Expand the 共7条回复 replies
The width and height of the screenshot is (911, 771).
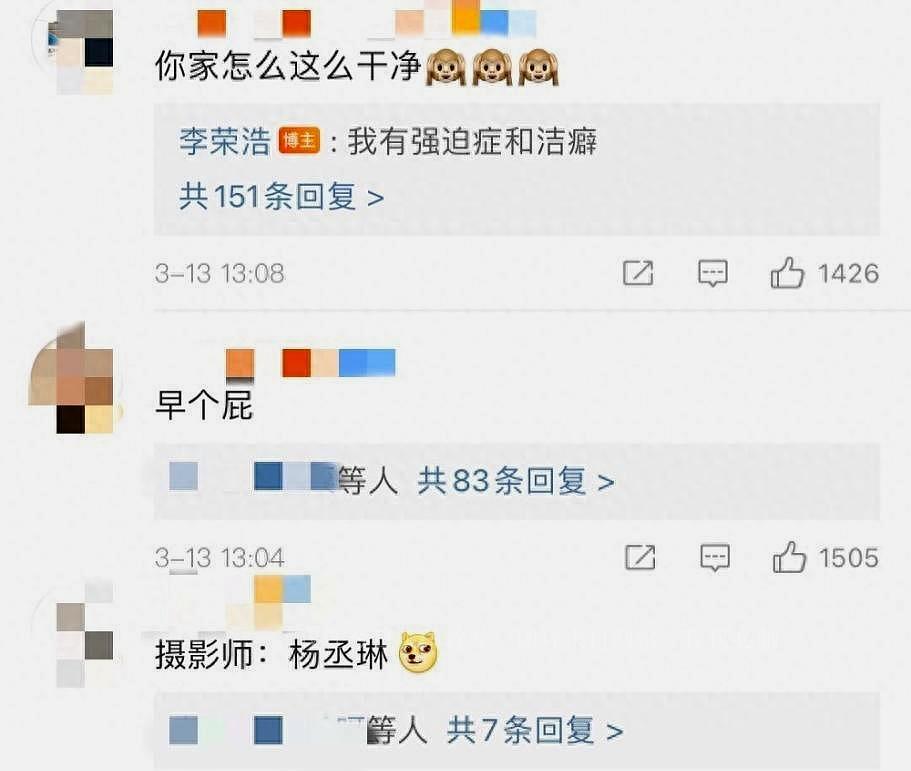click(x=535, y=730)
